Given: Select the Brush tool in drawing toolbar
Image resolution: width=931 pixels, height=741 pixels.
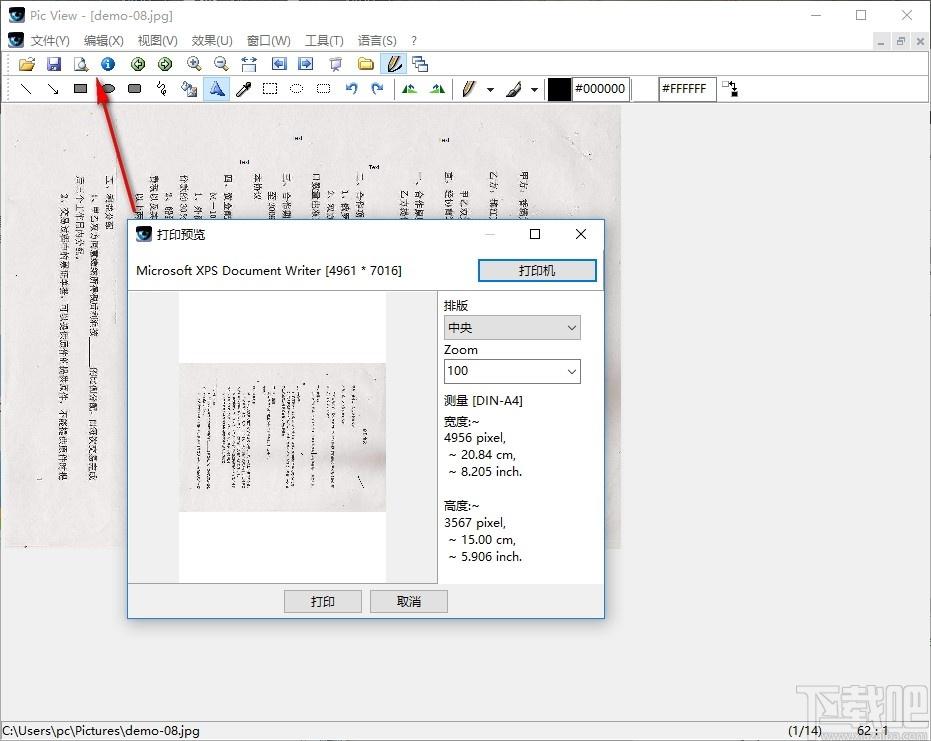Looking at the screenshot, I should (514, 89).
